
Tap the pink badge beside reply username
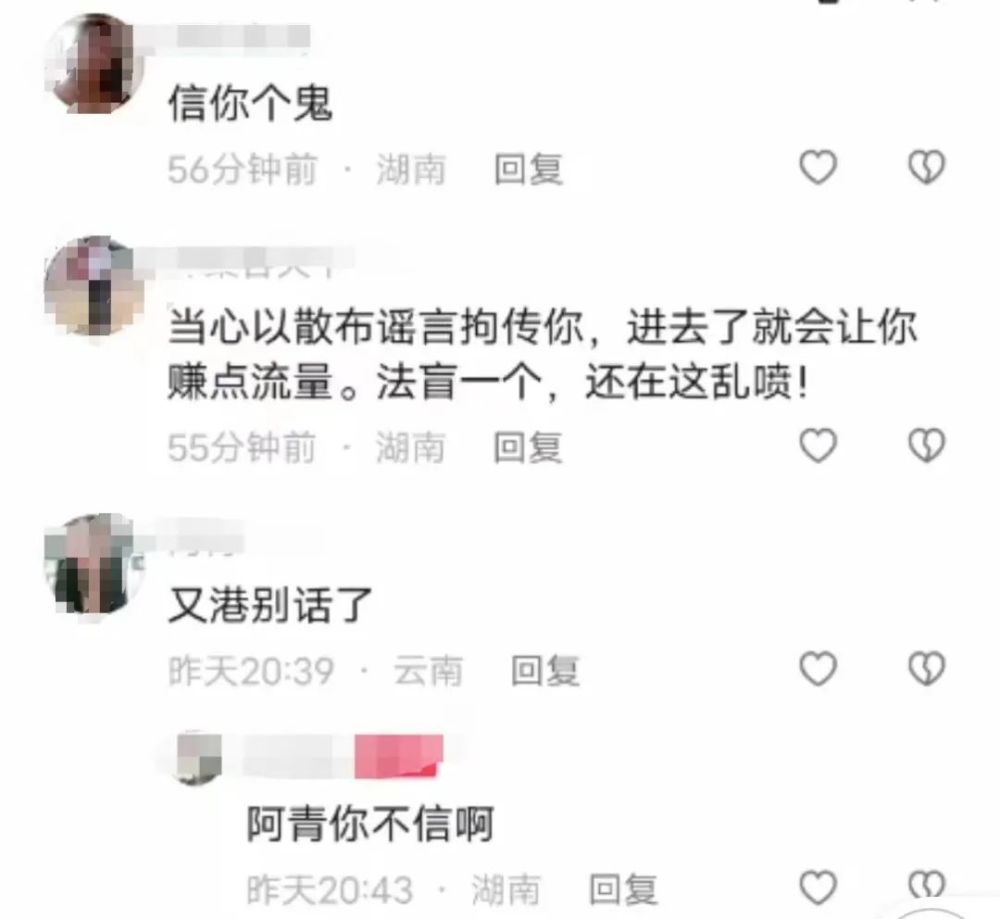399,756
